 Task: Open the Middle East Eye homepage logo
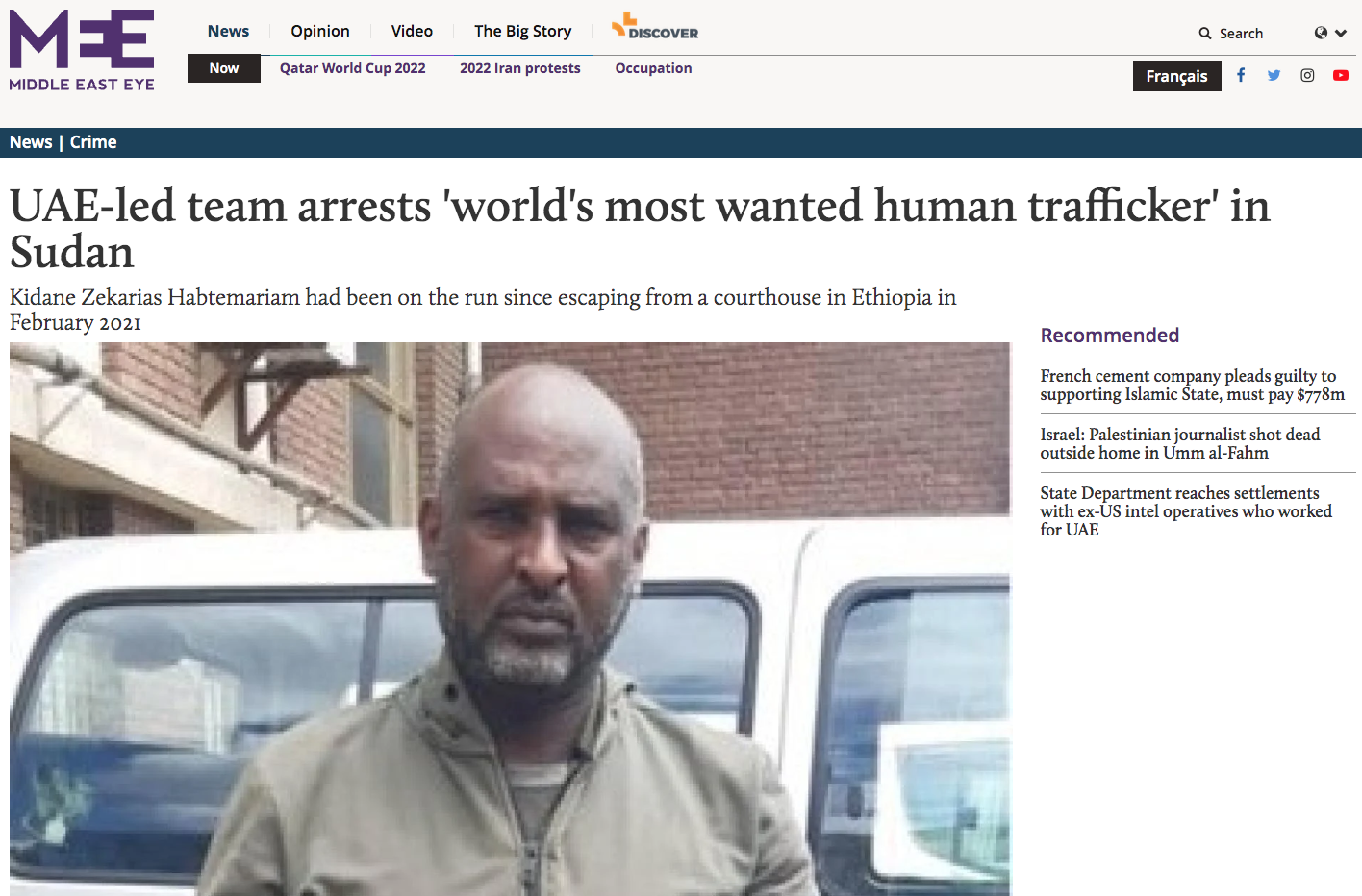(82, 50)
